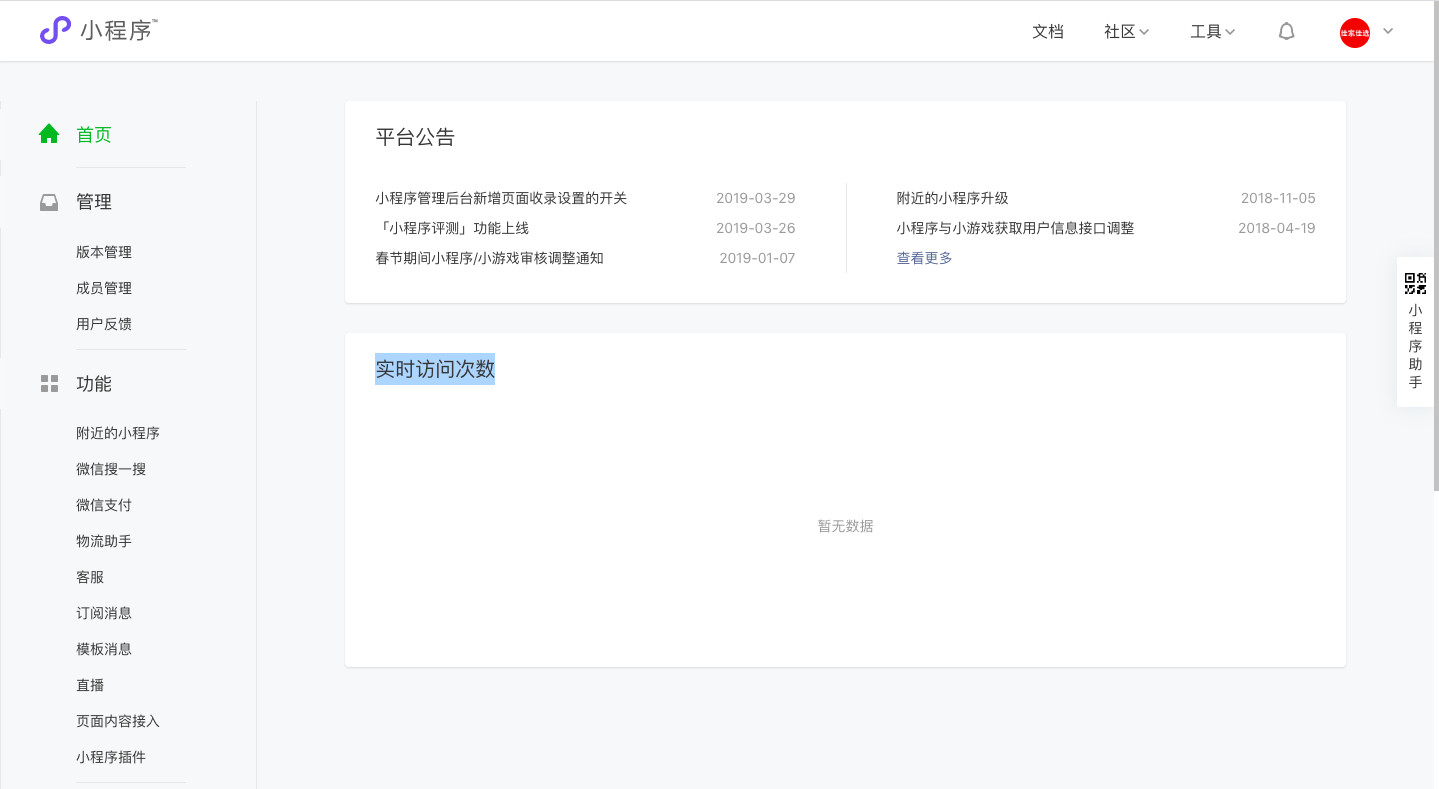Click the 小程序 logo icon
Image resolution: width=1439 pixels, height=789 pixels.
pos(56,30)
